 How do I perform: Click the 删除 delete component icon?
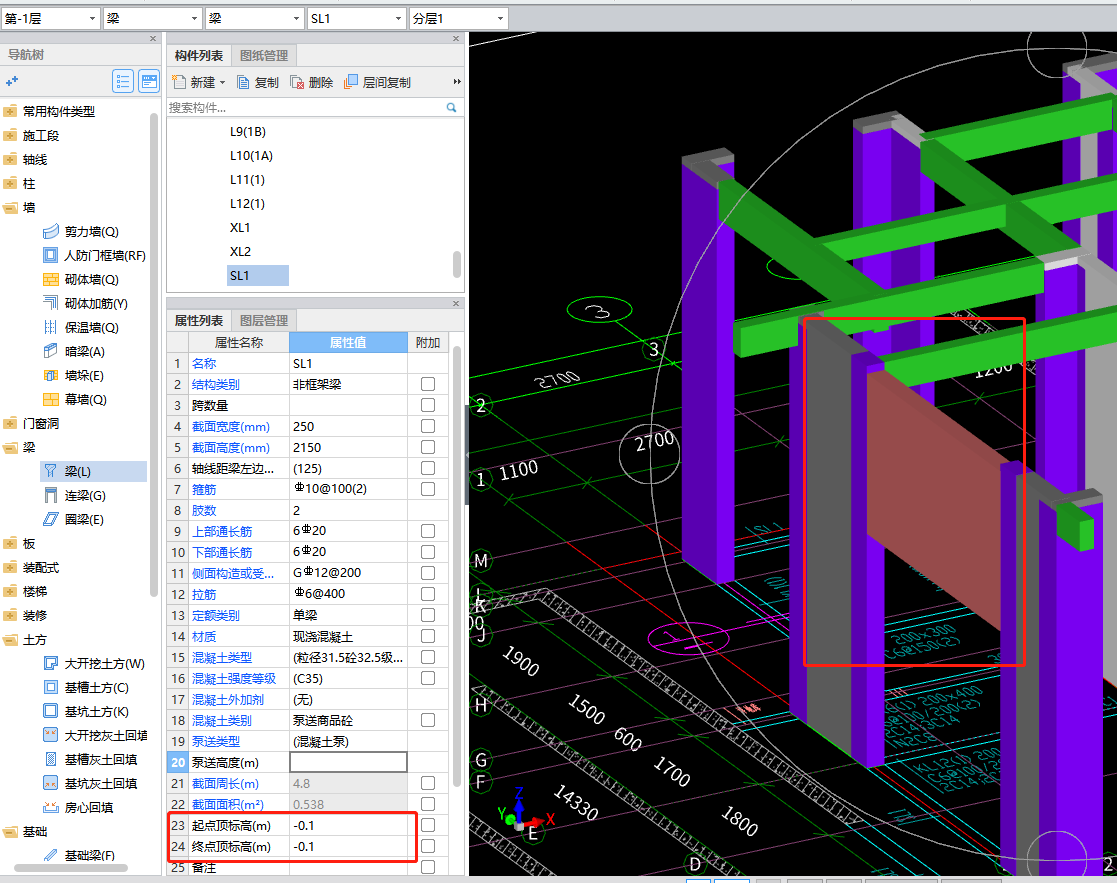click(297, 83)
